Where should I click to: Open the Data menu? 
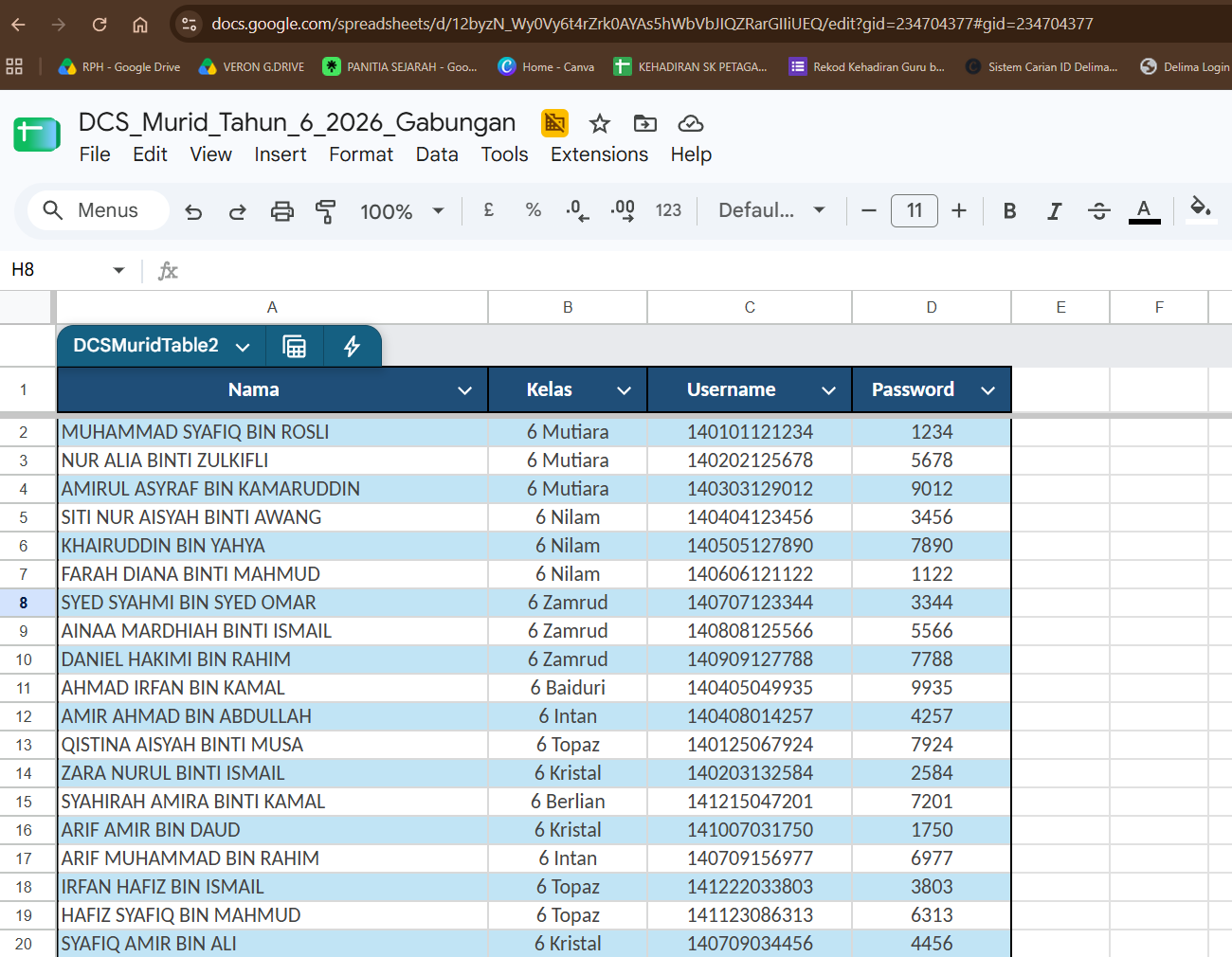(x=437, y=154)
